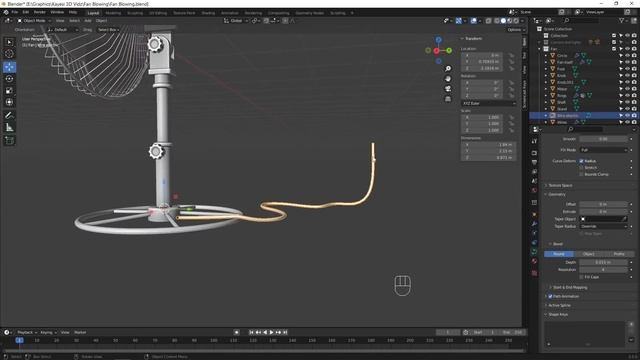
Task: Select the Annotate tool
Action: tap(9, 116)
